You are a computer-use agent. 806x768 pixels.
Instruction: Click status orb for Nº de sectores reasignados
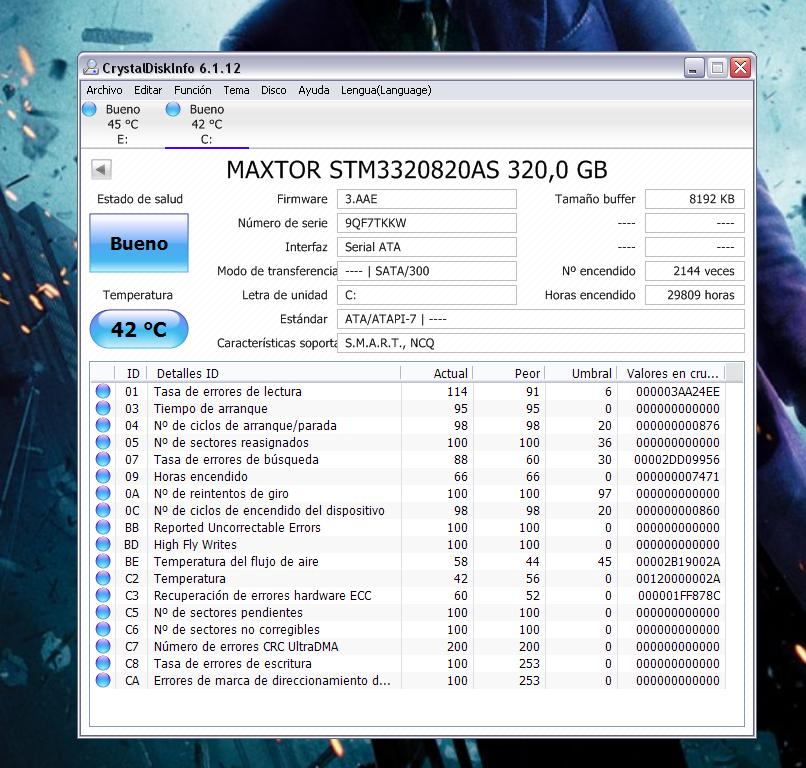tap(103, 443)
